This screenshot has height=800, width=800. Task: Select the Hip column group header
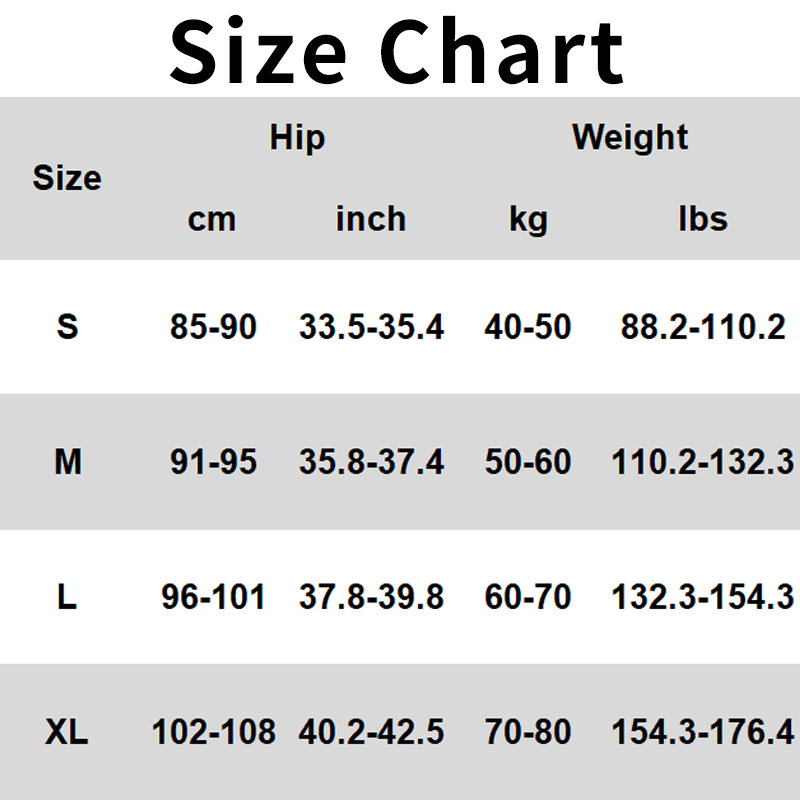click(x=297, y=138)
